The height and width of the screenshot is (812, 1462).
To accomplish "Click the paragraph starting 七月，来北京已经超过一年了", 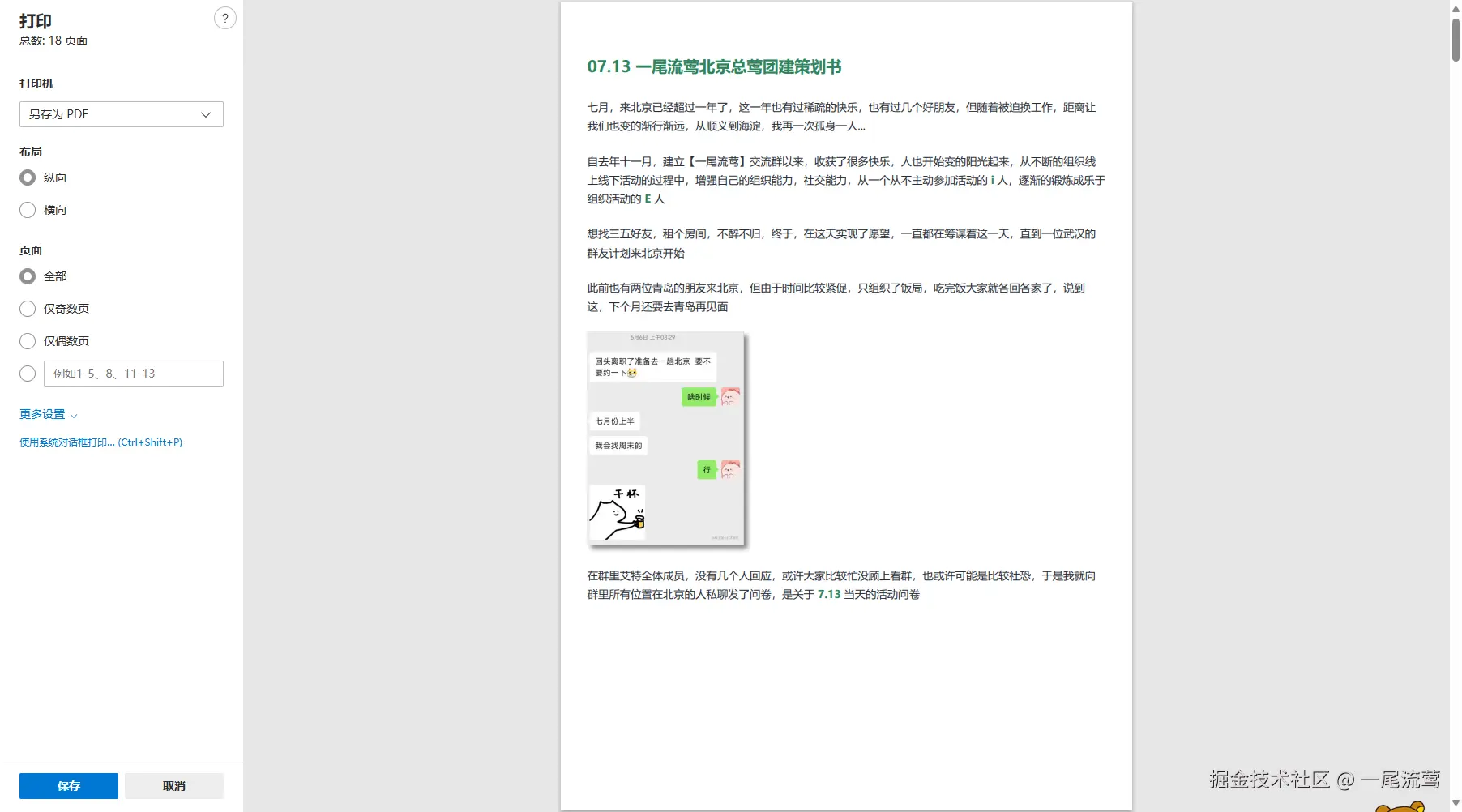I will click(x=841, y=117).
